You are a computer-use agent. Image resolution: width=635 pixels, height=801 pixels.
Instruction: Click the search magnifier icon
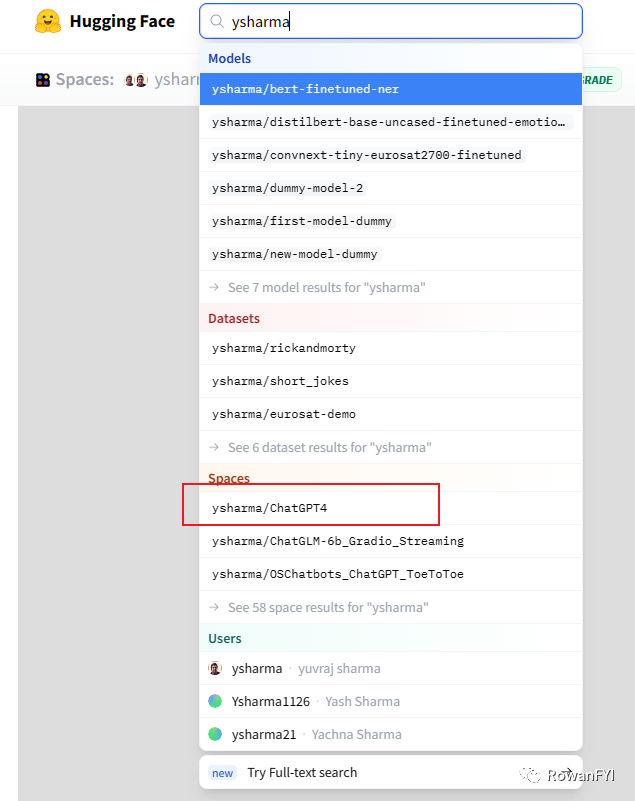tap(217, 21)
